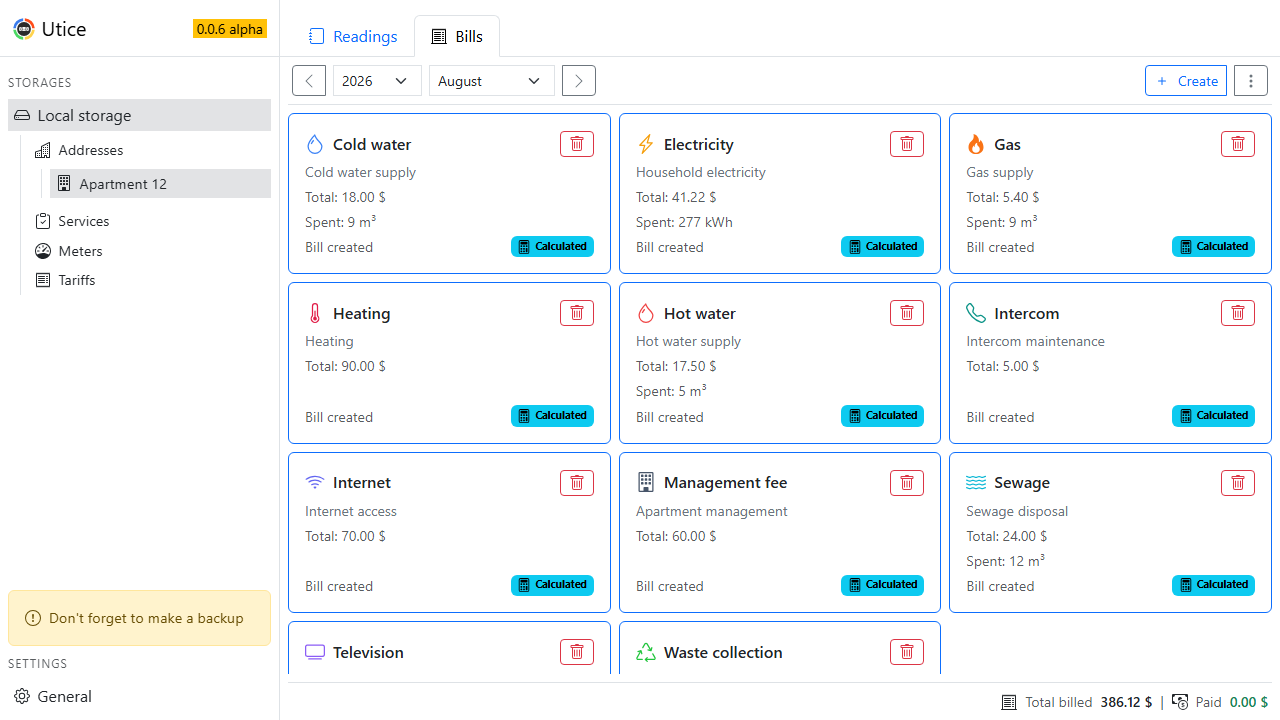The width and height of the screenshot is (1280, 720).
Task: Open the three-dot more options menu
Action: tap(1251, 81)
